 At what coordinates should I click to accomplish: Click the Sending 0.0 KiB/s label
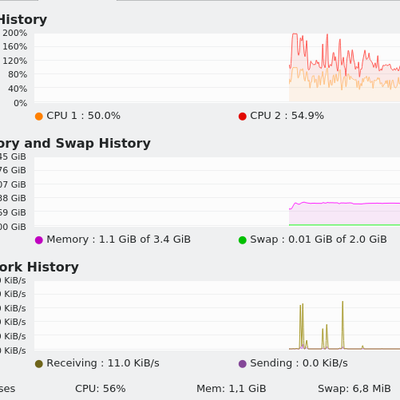tap(299, 363)
